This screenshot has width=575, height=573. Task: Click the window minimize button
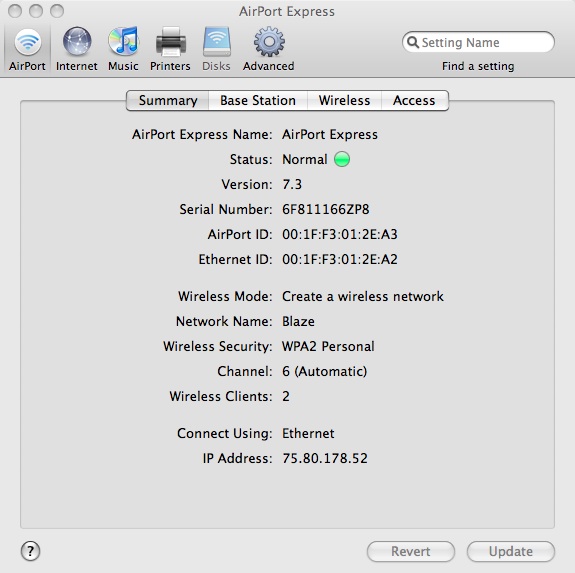(36, 11)
